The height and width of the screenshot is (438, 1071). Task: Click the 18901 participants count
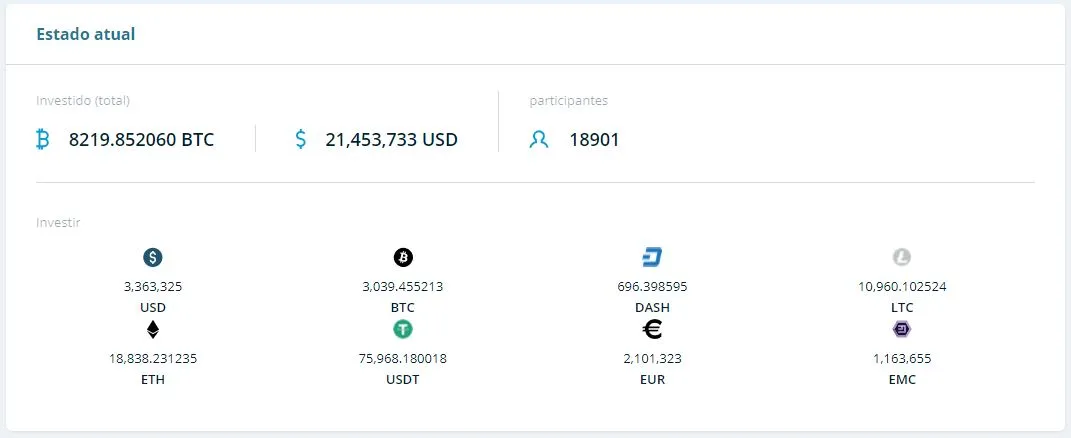(x=594, y=139)
